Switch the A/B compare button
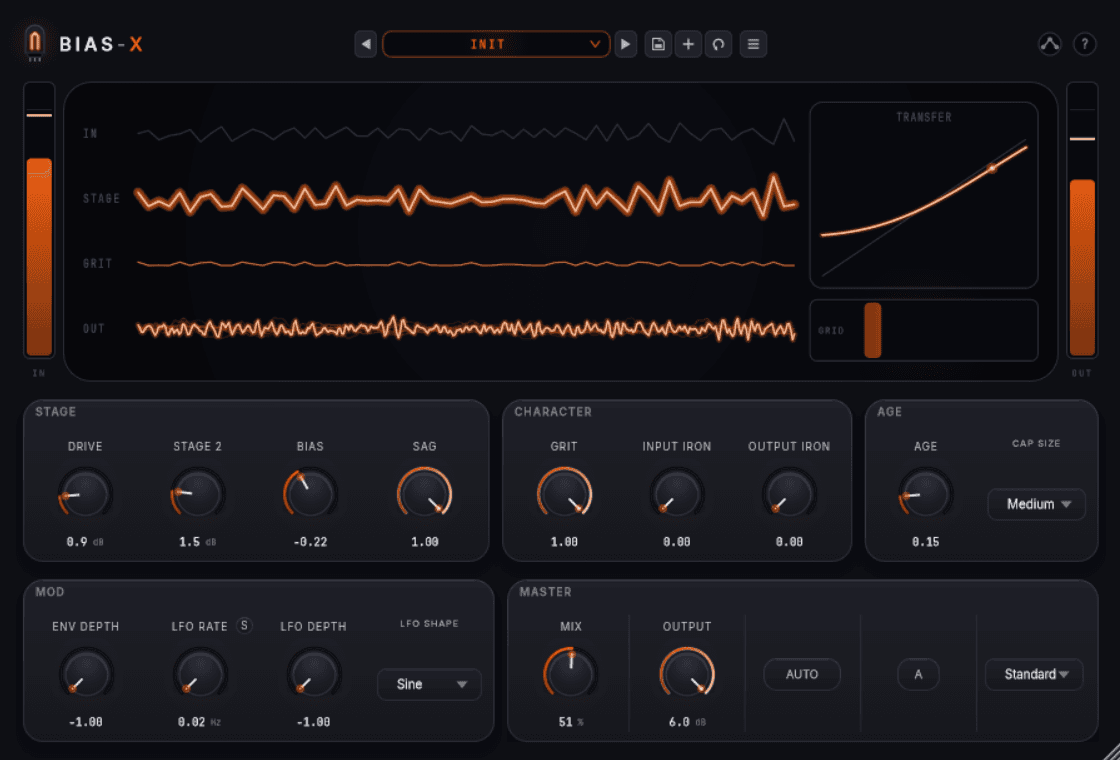Viewport: 1120px width, 760px height. tap(919, 674)
